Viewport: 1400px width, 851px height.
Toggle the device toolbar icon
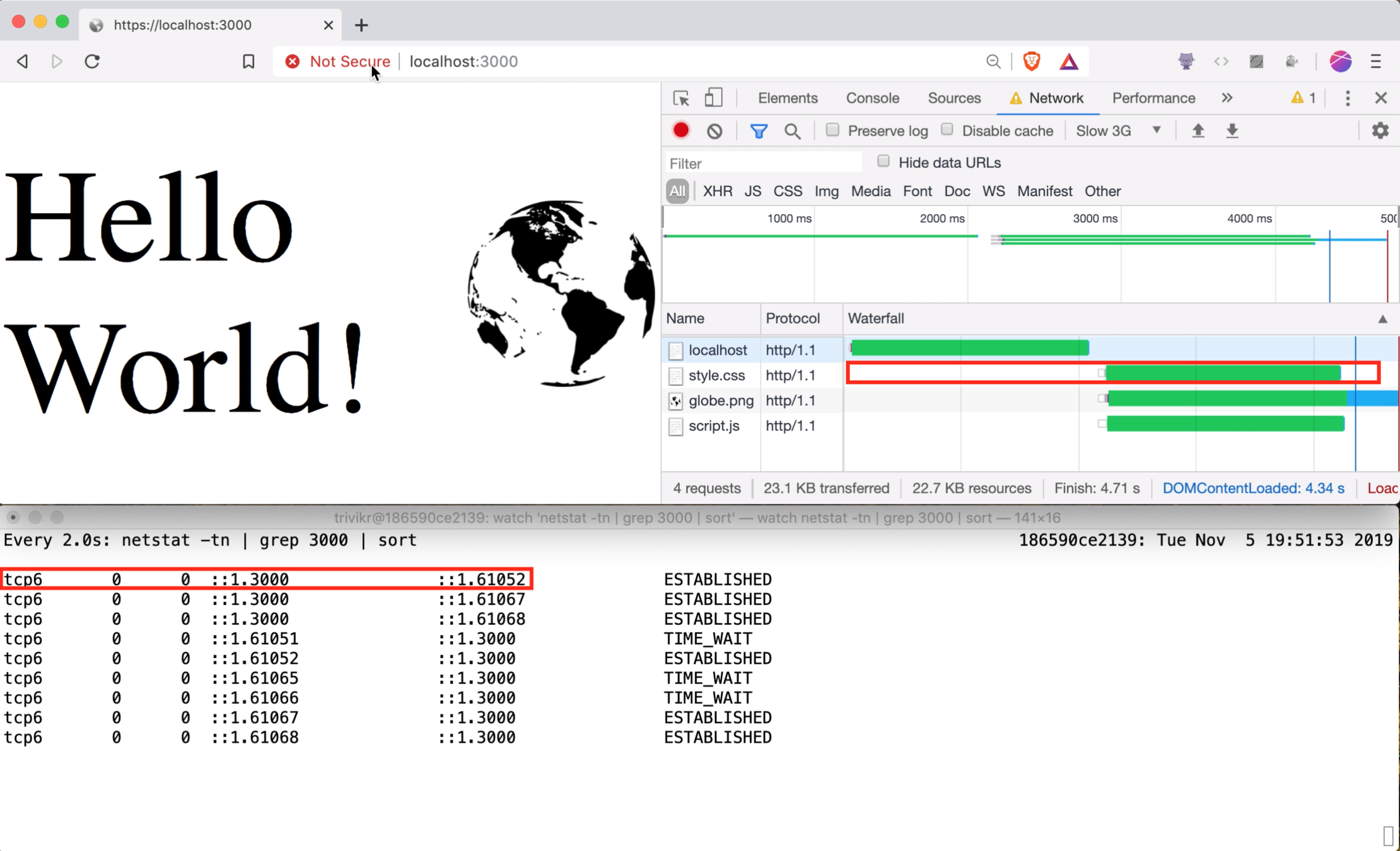[x=713, y=98]
